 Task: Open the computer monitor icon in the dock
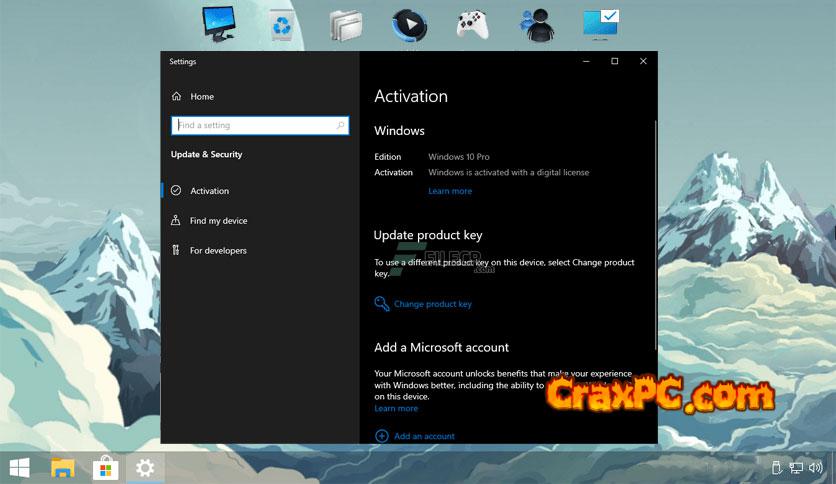(219, 22)
